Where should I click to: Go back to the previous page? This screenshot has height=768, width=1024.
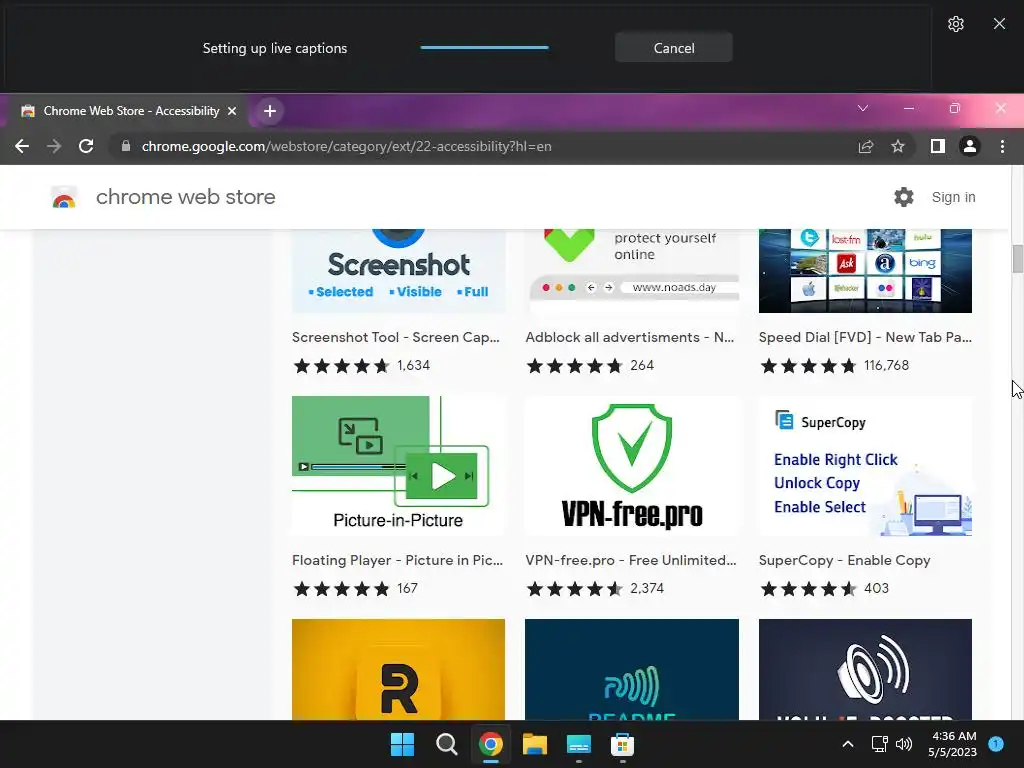coord(22,146)
